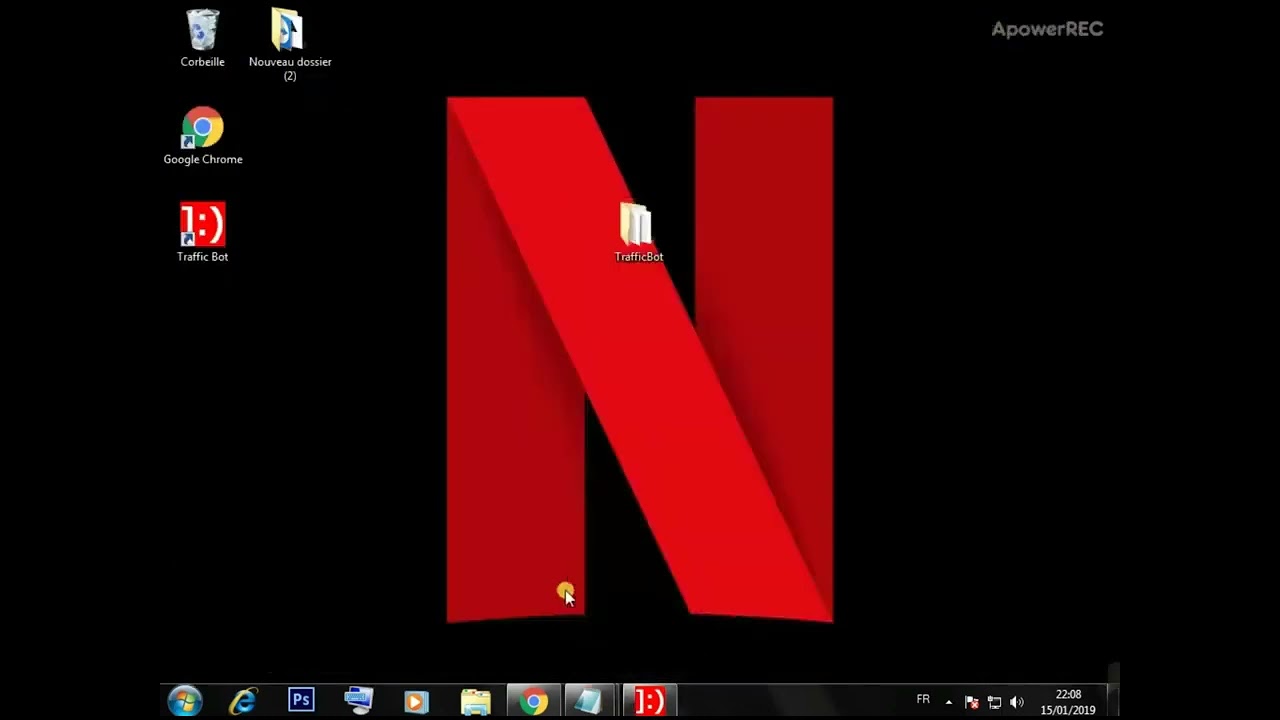The width and height of the screenshot is (1280, 720).
Task: Click the Show desktop button
Action: pos(1113,701)
